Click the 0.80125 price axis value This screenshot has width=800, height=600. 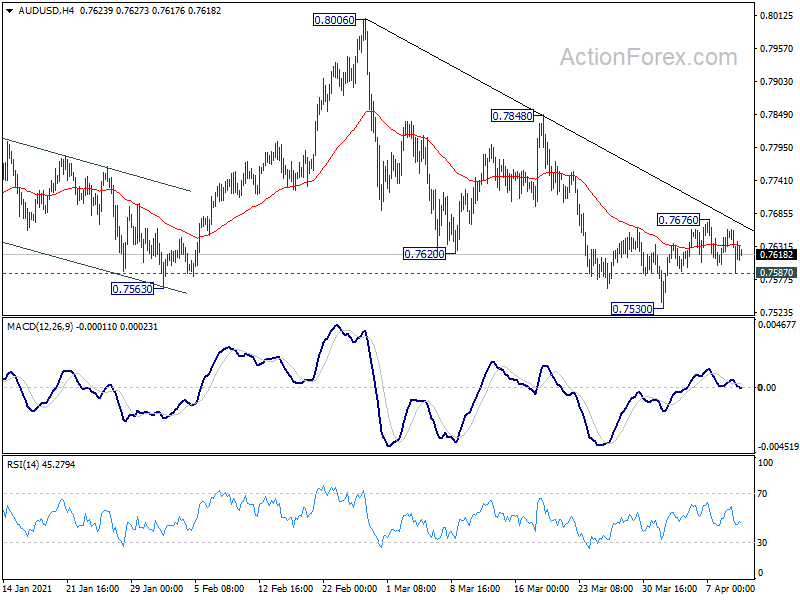tap(777, 16)
